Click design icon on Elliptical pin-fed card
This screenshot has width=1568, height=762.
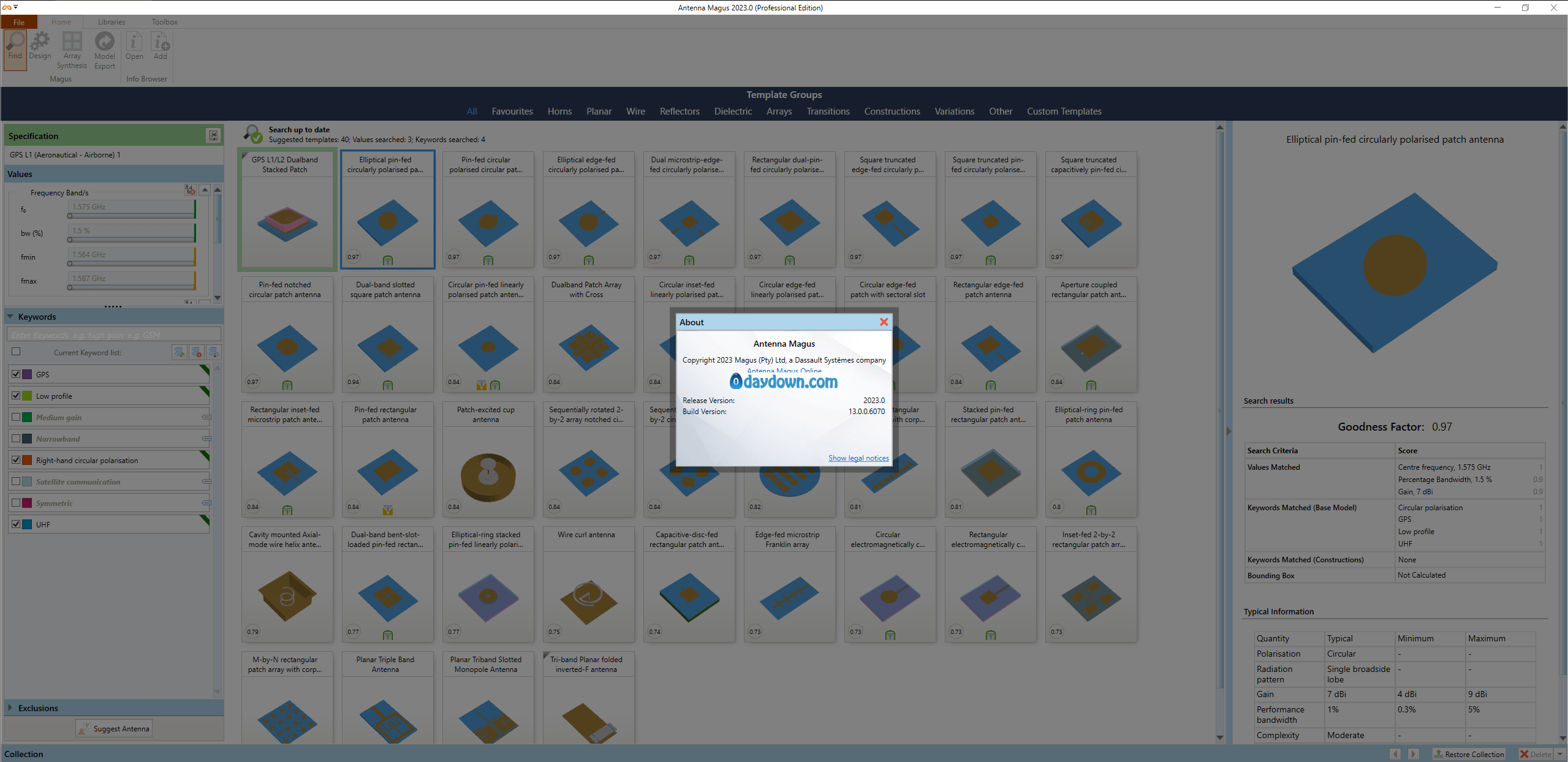[x=388, y=260]
